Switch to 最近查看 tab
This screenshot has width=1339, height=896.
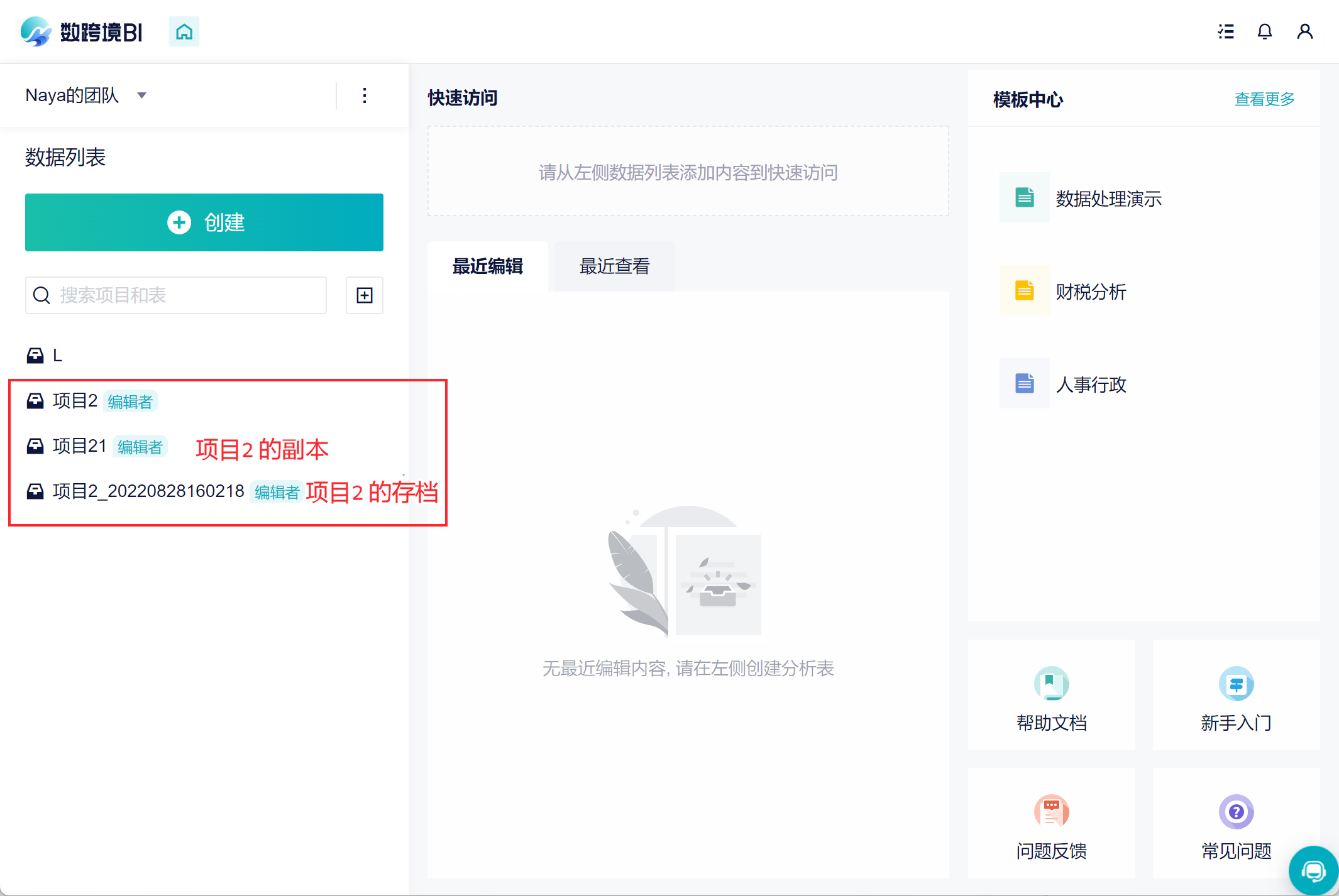[x=614, y=266]
